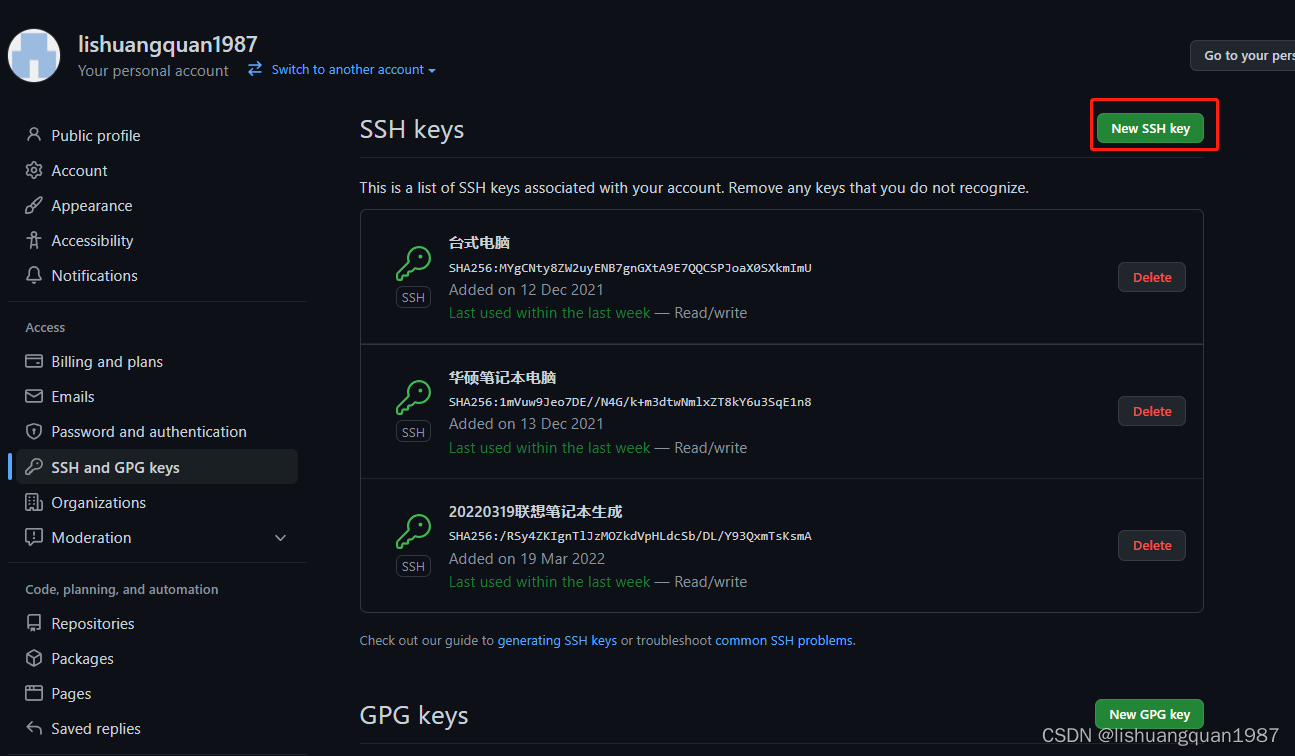
Task: Click the Notifications bell icon
Action: pyautogui.click(x=34, y=275)
